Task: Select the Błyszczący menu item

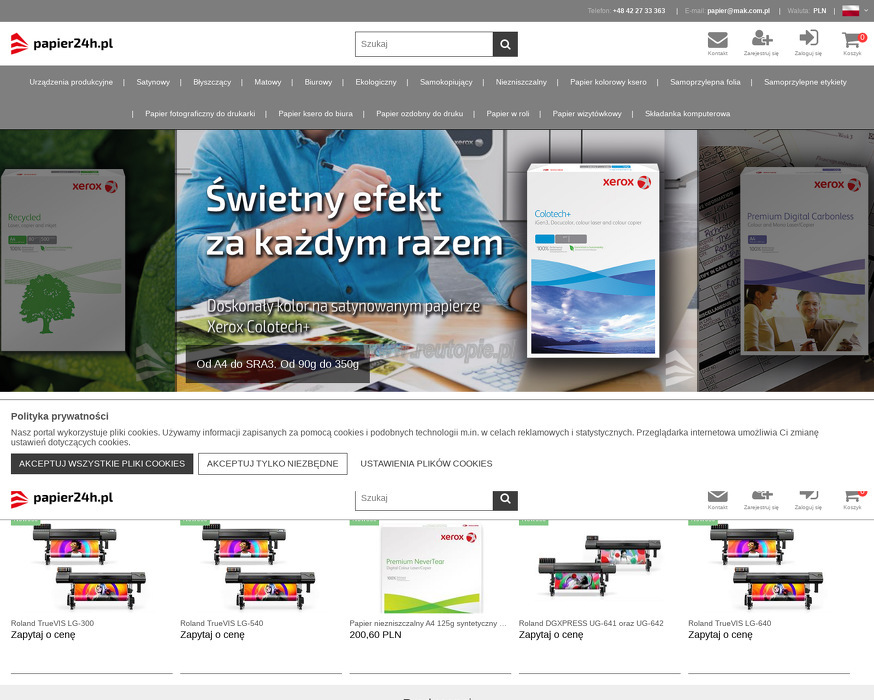Action: click(212, 82)
